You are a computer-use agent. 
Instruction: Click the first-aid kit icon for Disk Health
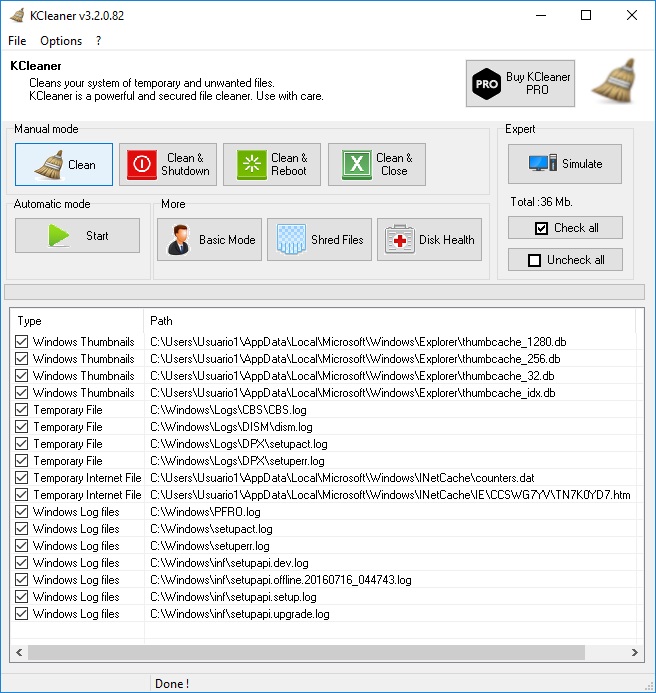coord(399,240)
